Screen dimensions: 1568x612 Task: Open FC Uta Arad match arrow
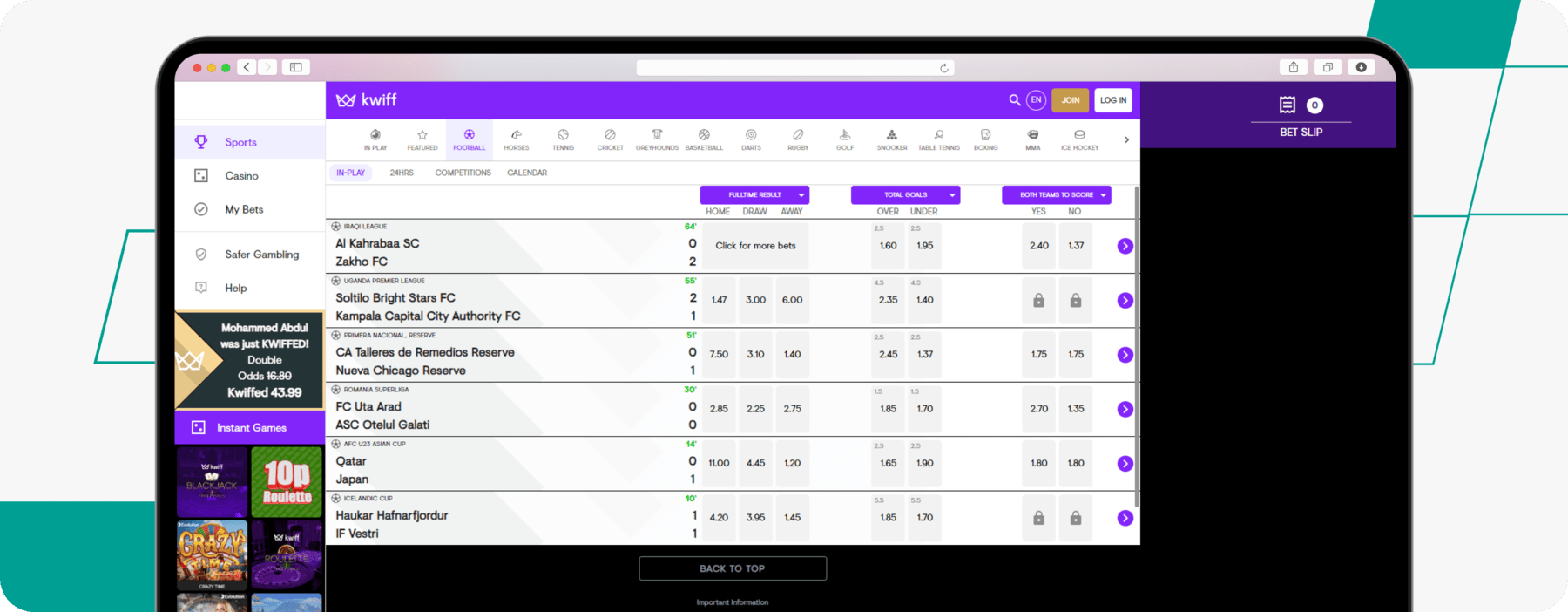point(1125,409)
